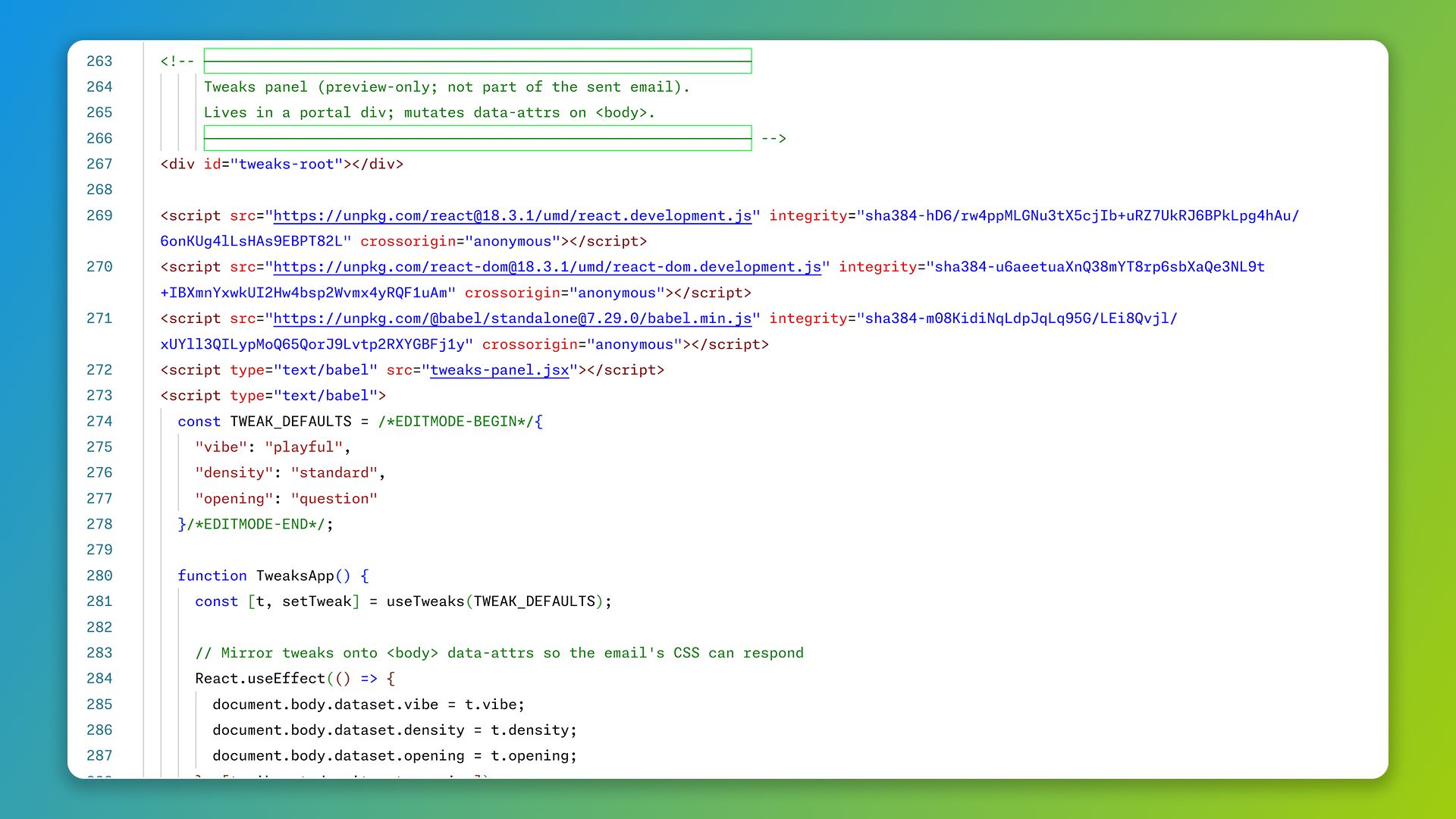The width and height of the screenshot is (1456, 819).
Task: Click the "standard" density value
Action: pyautogui.click(x=334, y=473)
